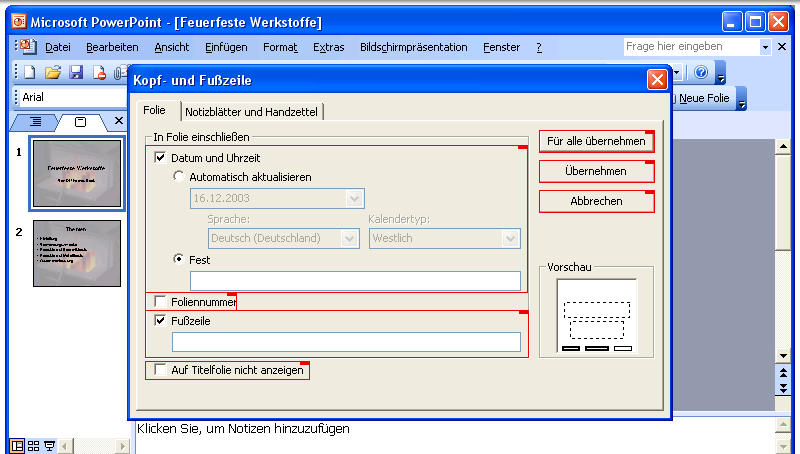Screen dimensions: 800x454
Task: Uncheck the Fußzeile checkbox
Action: [160, 321]
